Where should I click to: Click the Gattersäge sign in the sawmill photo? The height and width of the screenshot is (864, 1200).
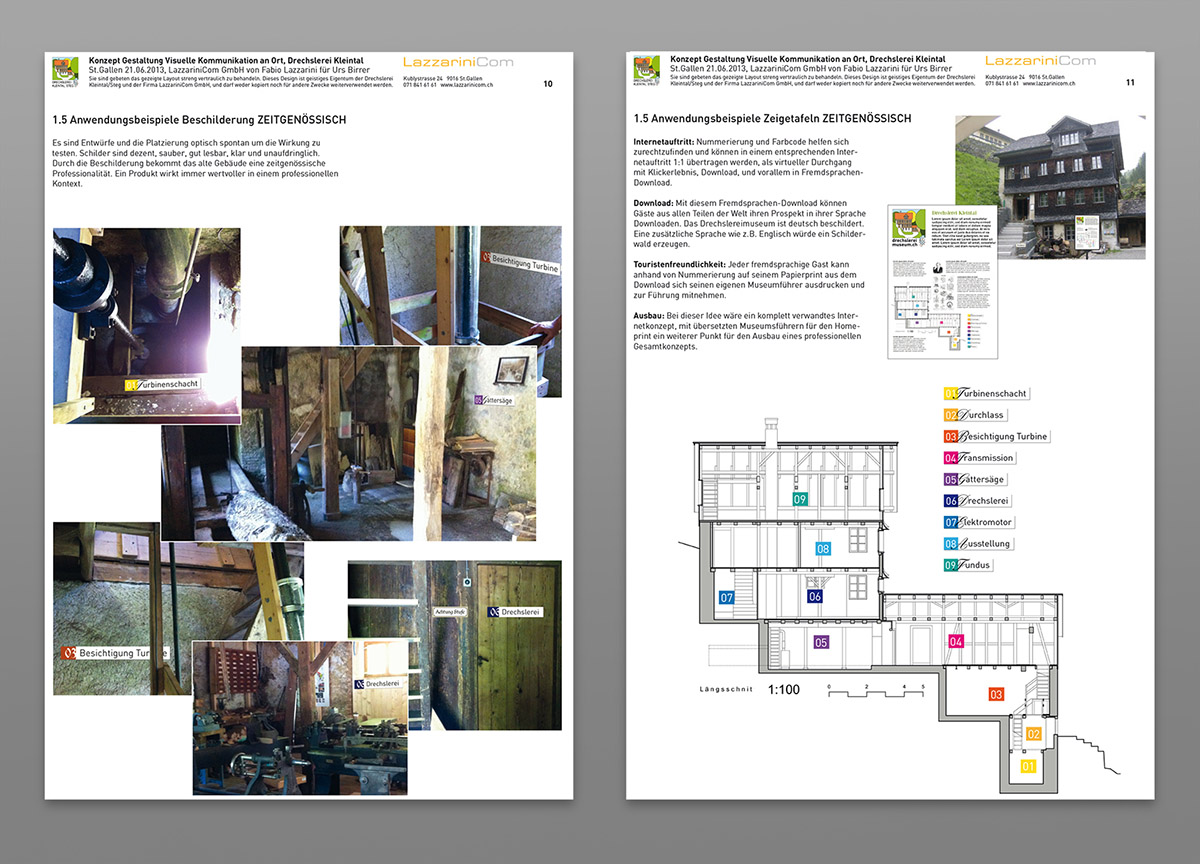pos(497,399)
